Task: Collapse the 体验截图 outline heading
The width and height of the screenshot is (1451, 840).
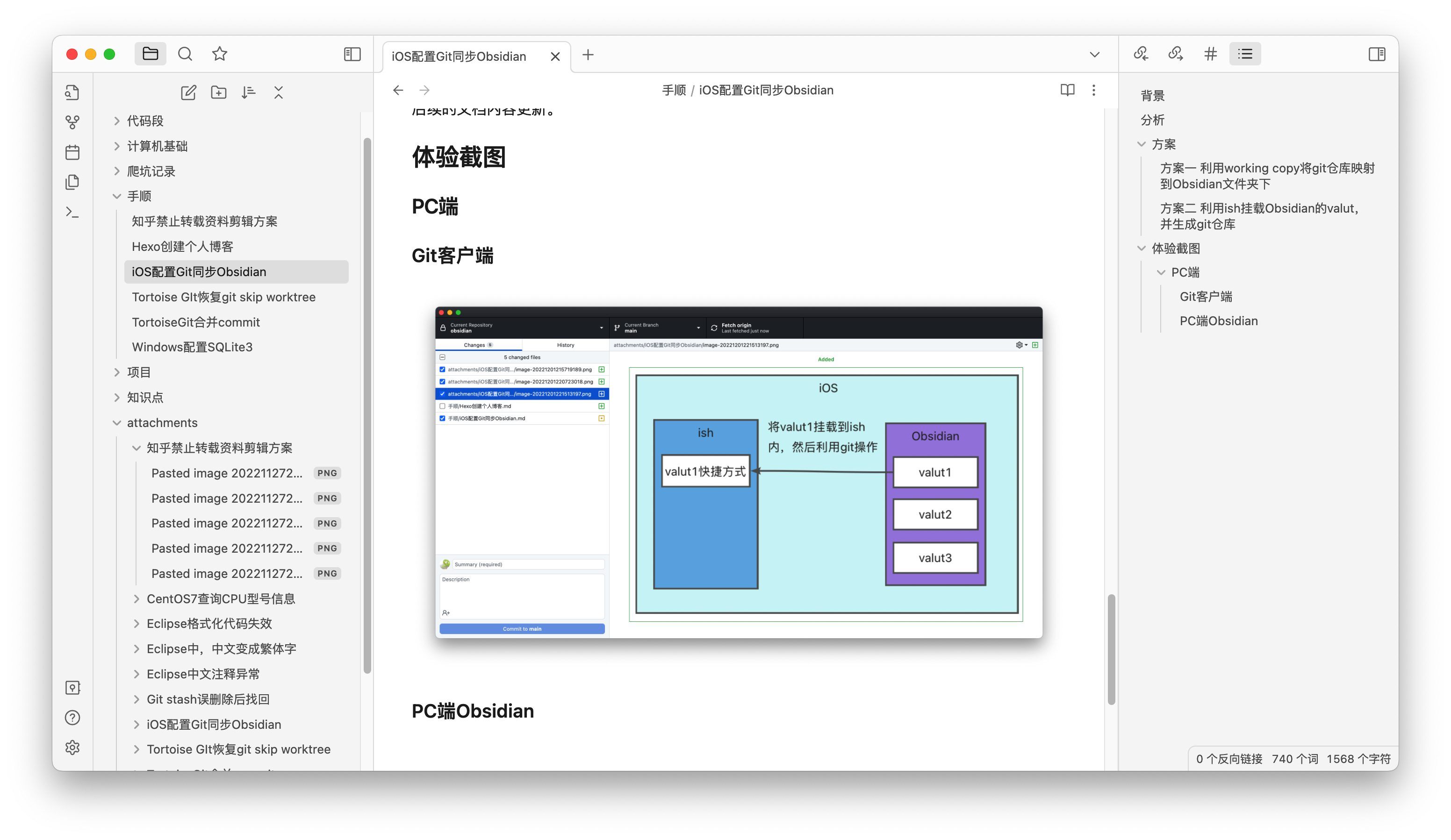Action: [x=1141, y=249]
